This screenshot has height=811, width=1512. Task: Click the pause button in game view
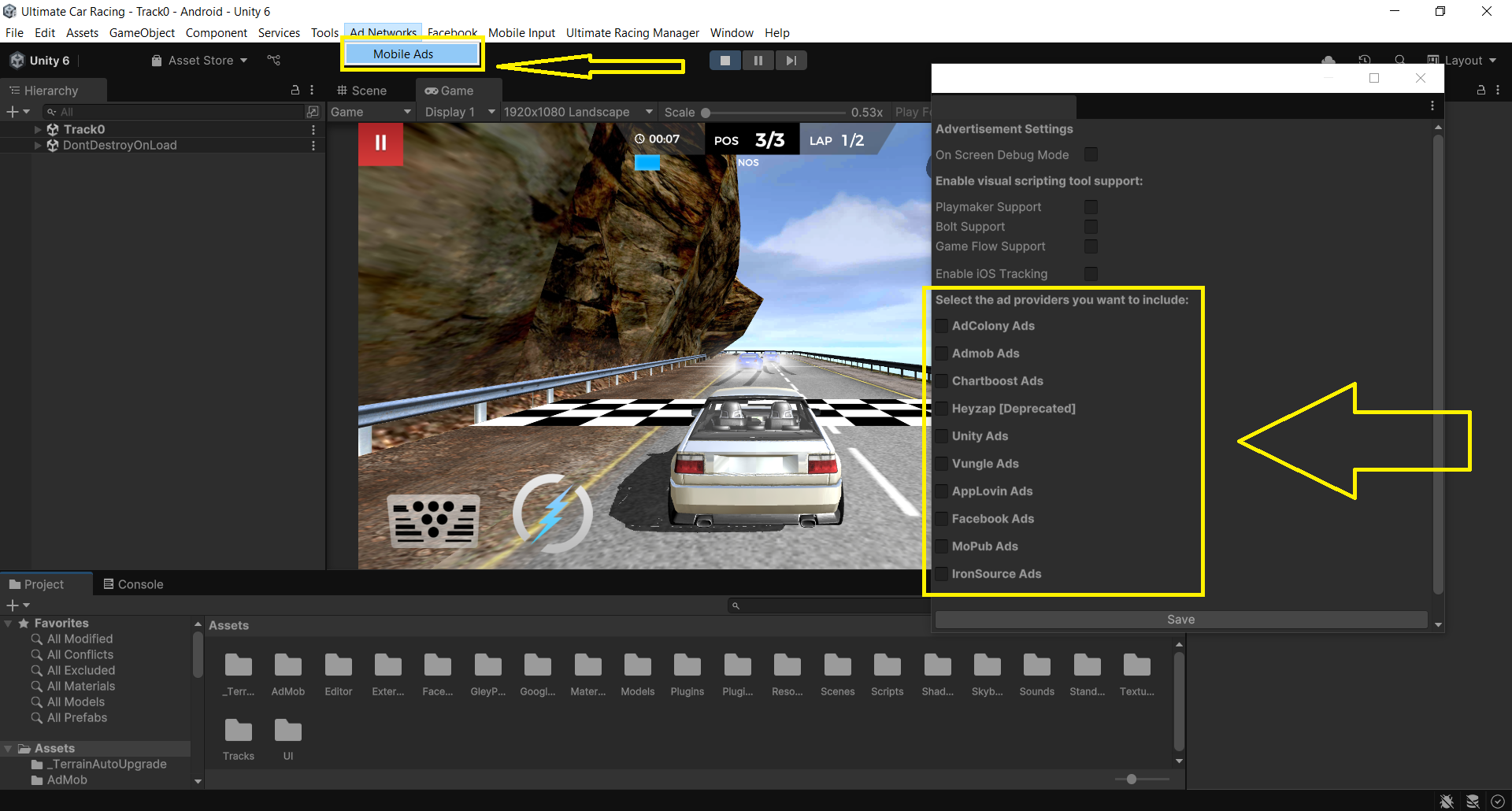380,143
